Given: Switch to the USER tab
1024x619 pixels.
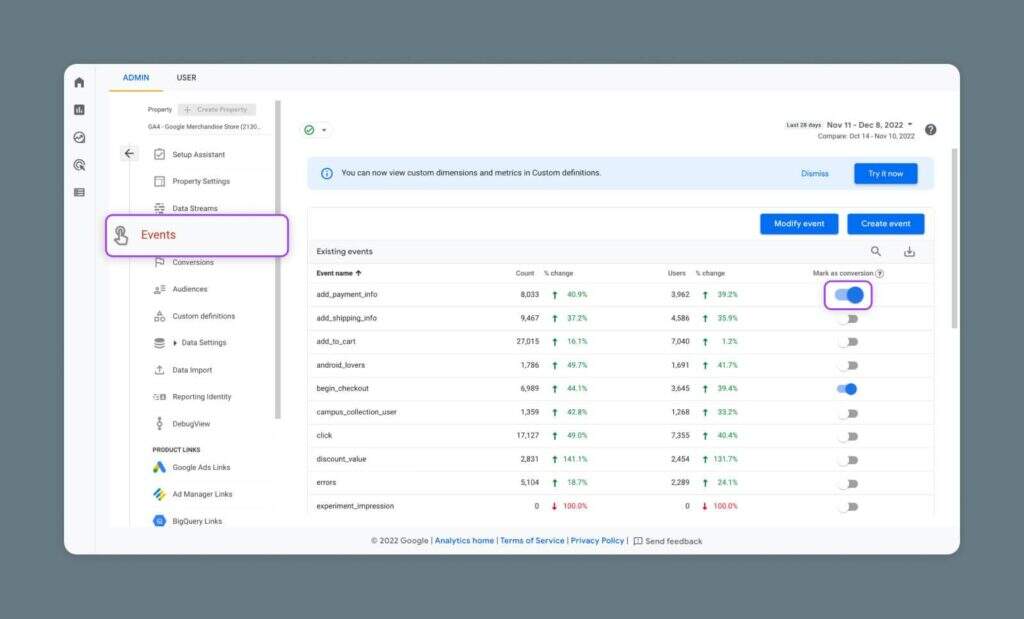Looking at the screenshot, I should click(186, 78).
